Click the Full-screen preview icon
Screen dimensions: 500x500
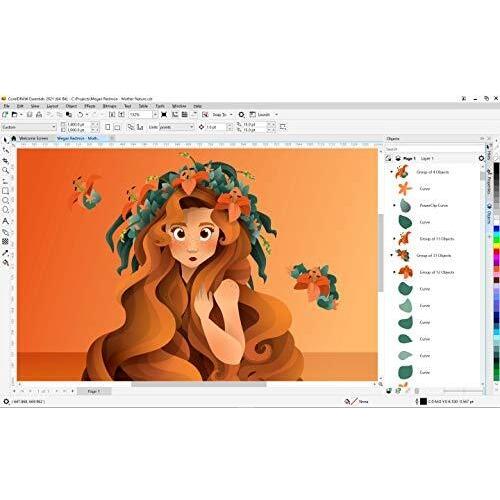[164, 115]
